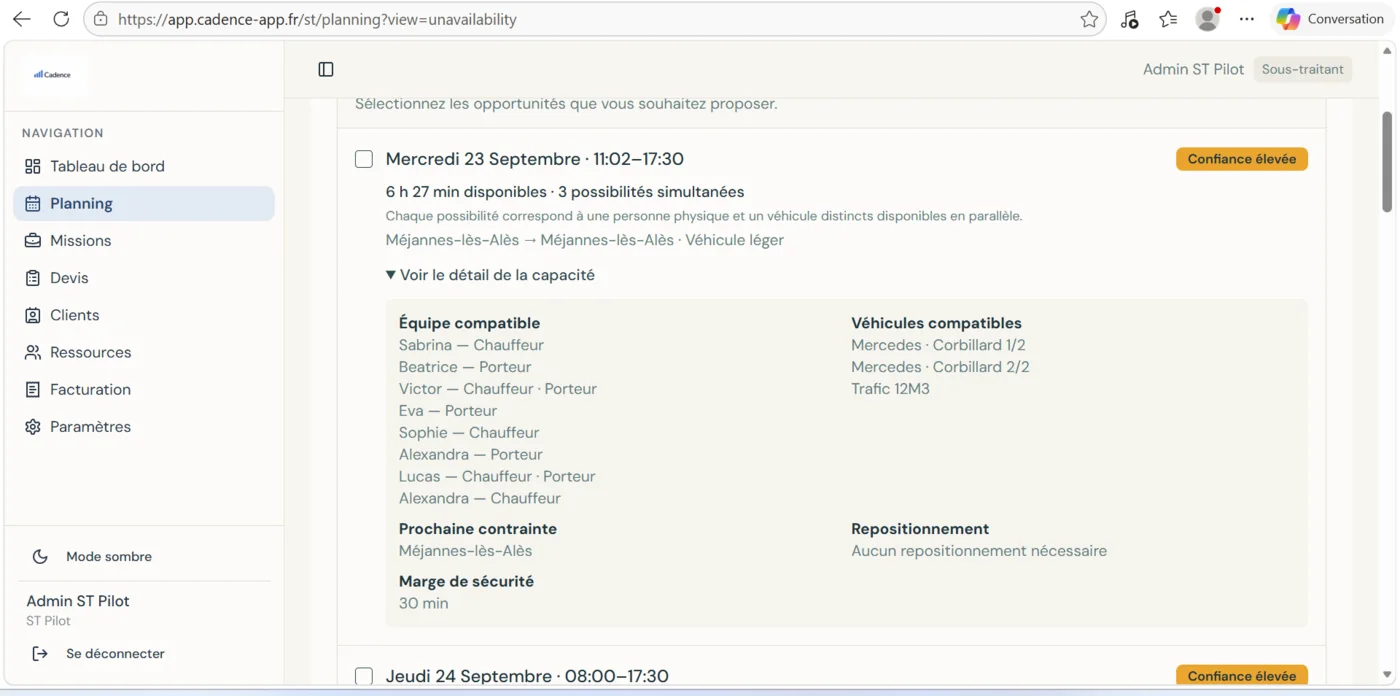Click Beatrice — Porteur team entry
Screen dimensions: 1400x696
[x=465, y=367]
